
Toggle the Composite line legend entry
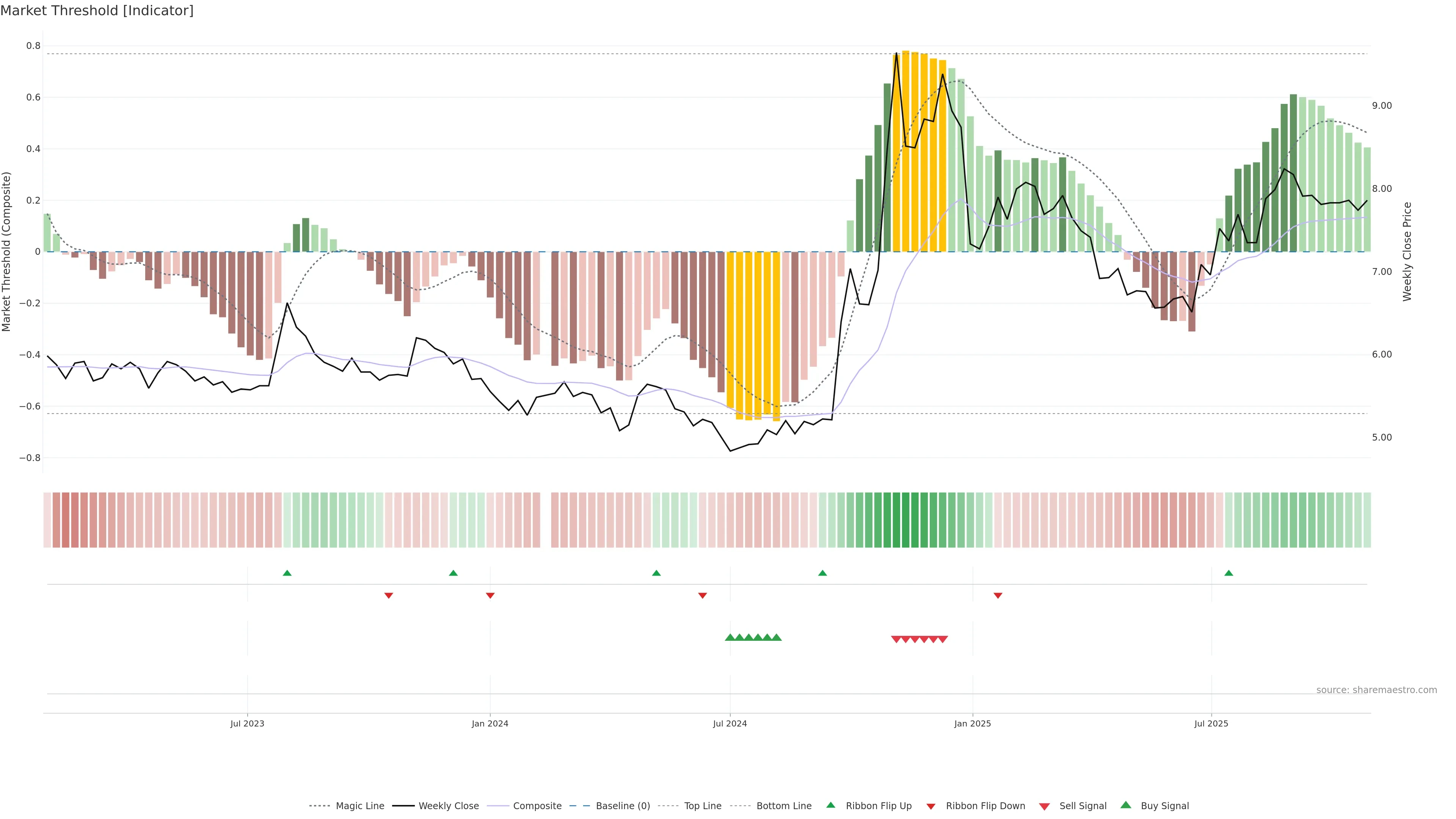click(537, 805)
